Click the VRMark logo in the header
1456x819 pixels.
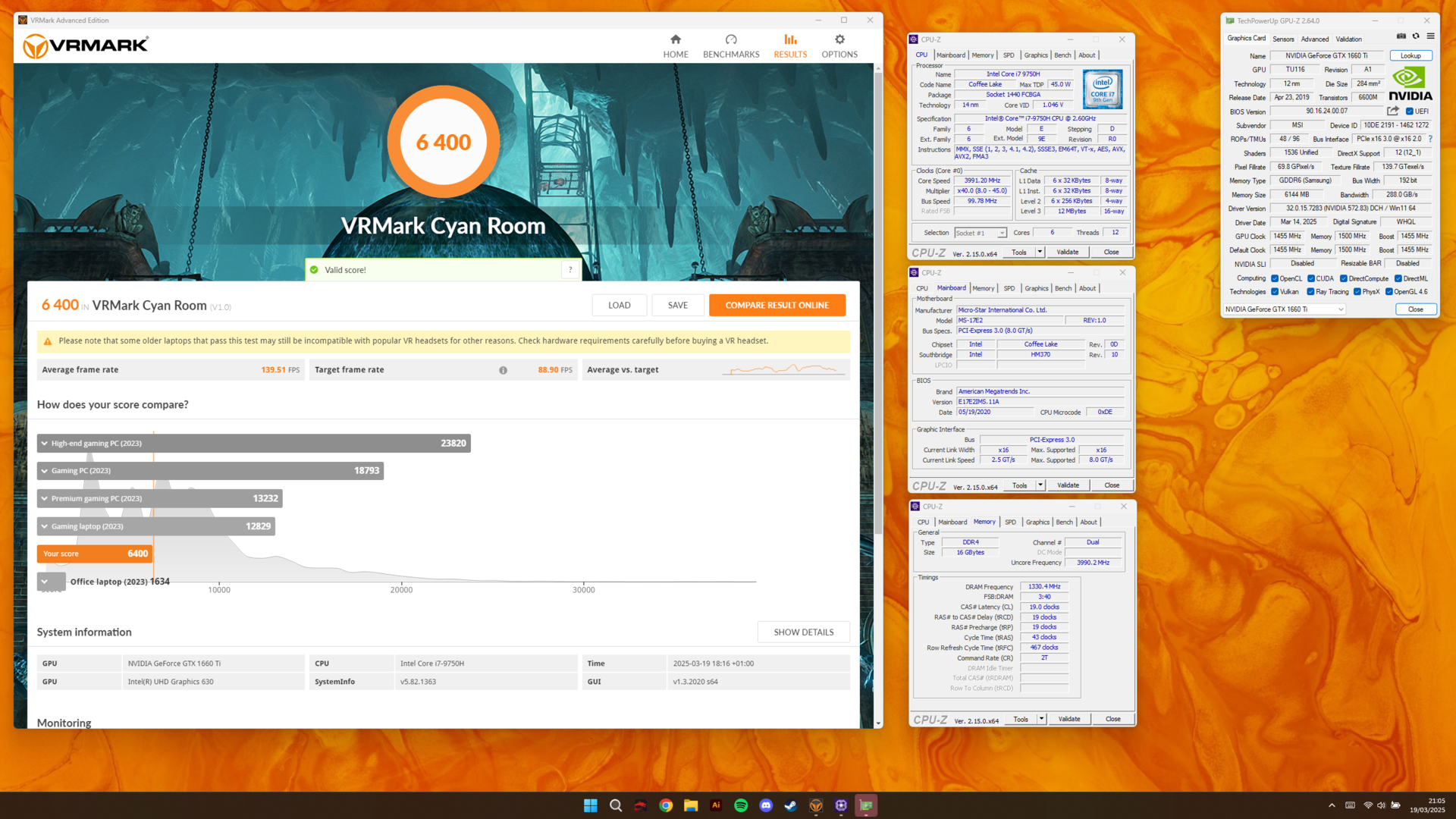click(86, 45)
